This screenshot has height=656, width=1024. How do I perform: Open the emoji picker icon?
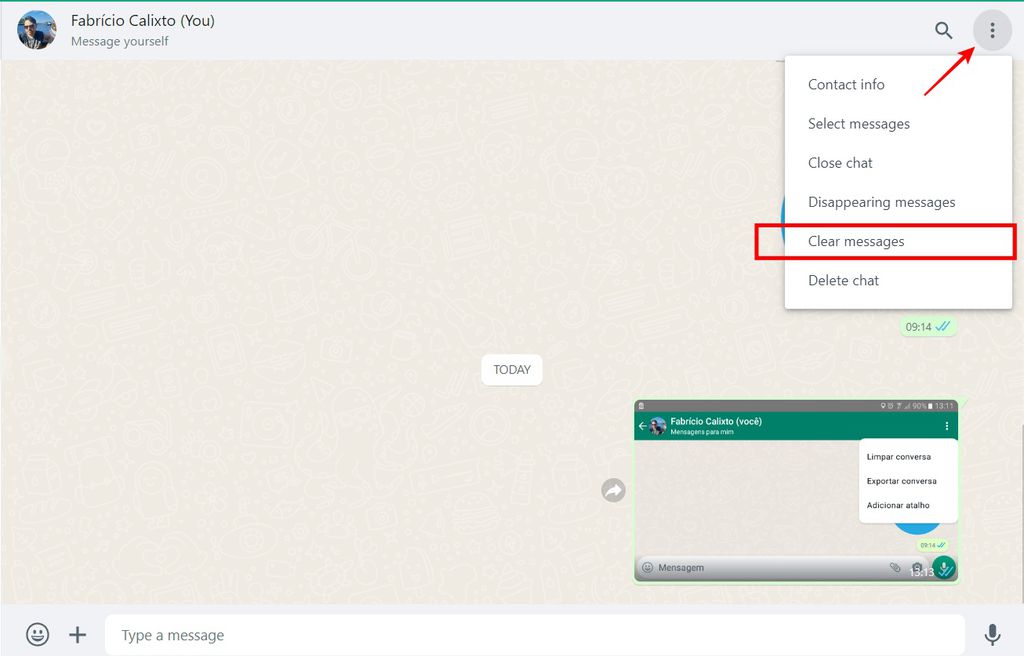coord(37,634)
